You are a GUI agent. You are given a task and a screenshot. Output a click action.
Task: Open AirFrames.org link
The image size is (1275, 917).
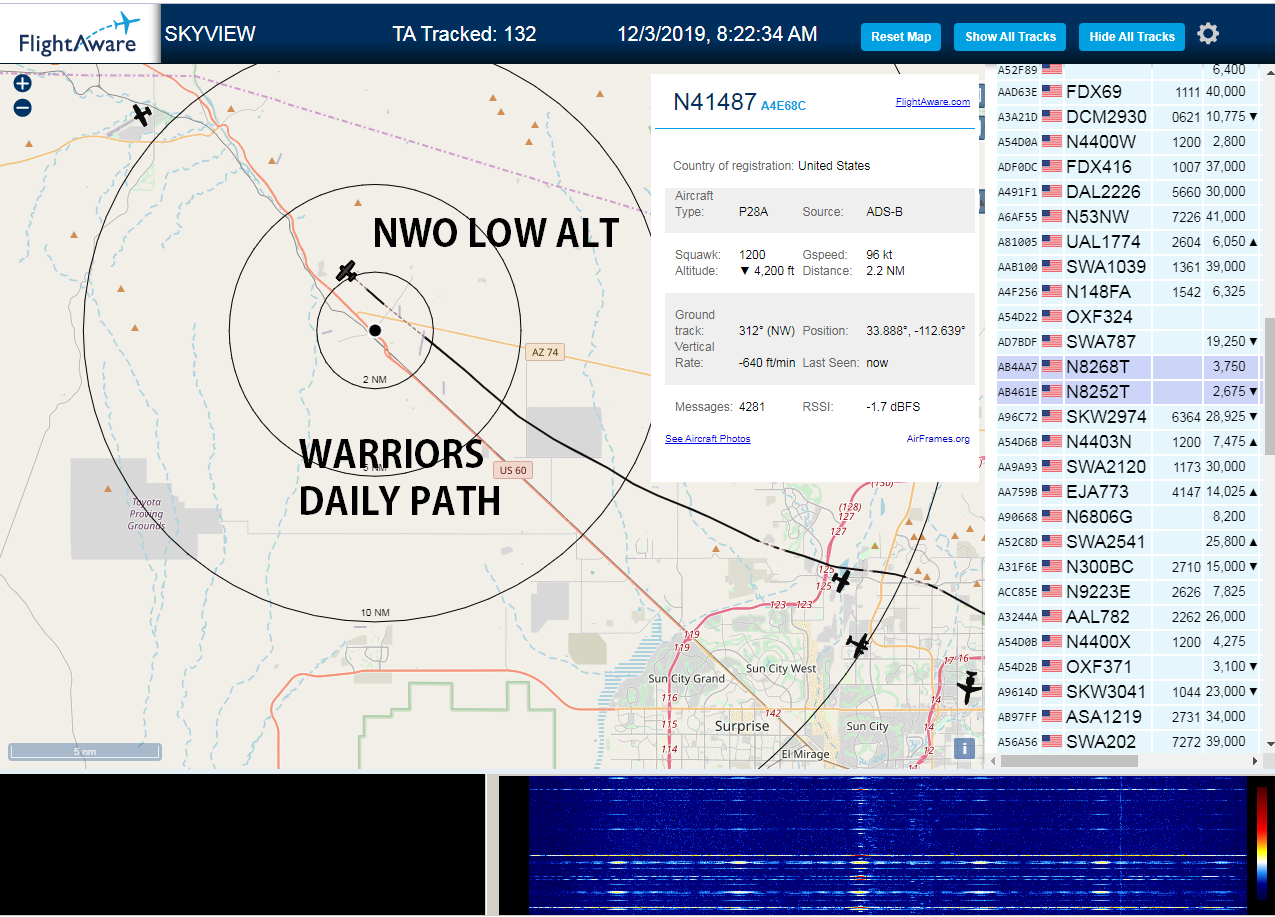pyautogui.click(x=938, y=439)
